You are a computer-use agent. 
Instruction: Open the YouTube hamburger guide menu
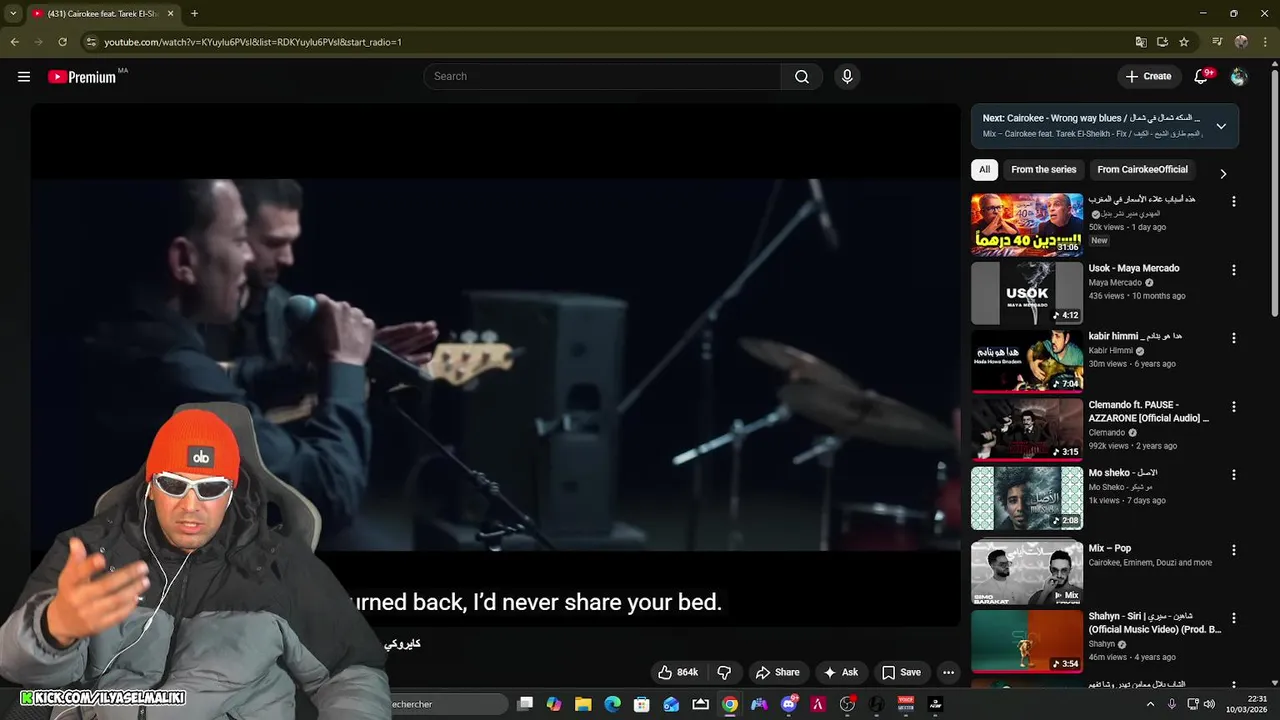(x=24, y=77)
